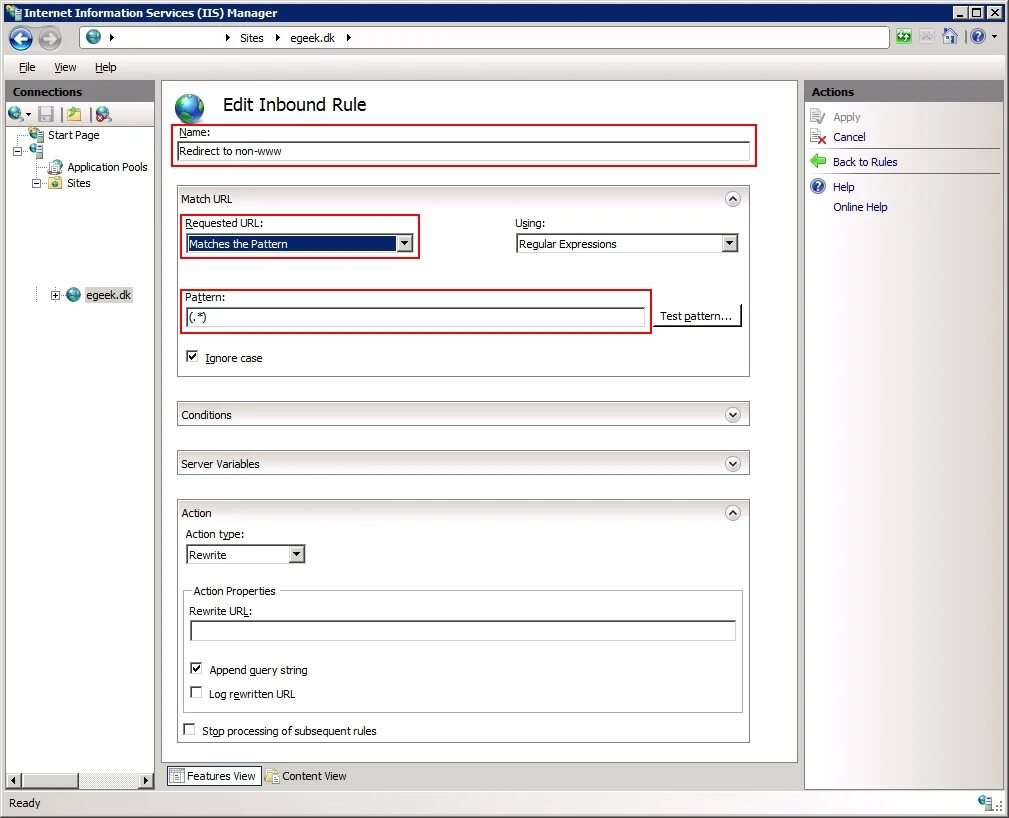Collapse the Sites tree node

coord(37,183)
